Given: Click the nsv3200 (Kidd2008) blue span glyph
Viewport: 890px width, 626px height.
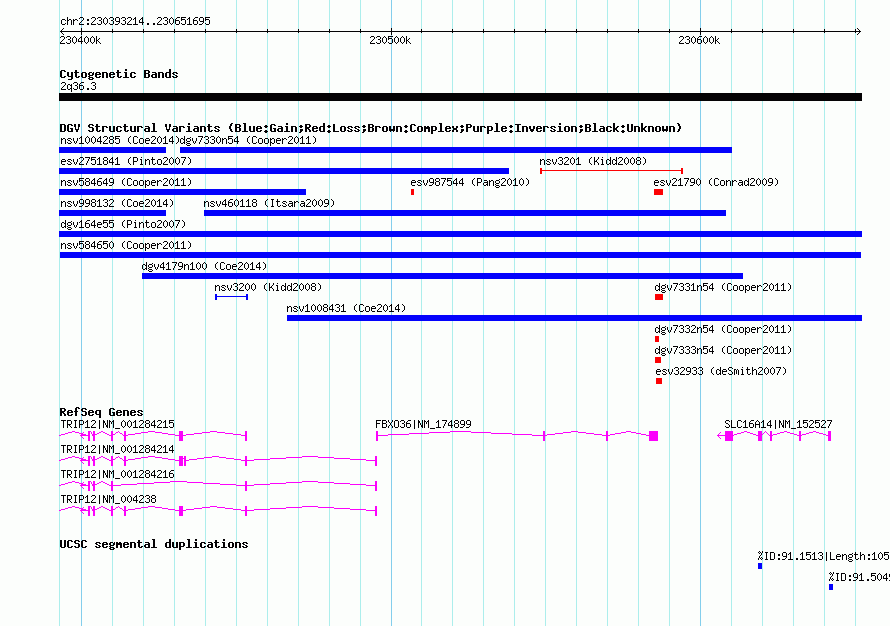Looking at the screenshot, I should [x=232, y=297].
